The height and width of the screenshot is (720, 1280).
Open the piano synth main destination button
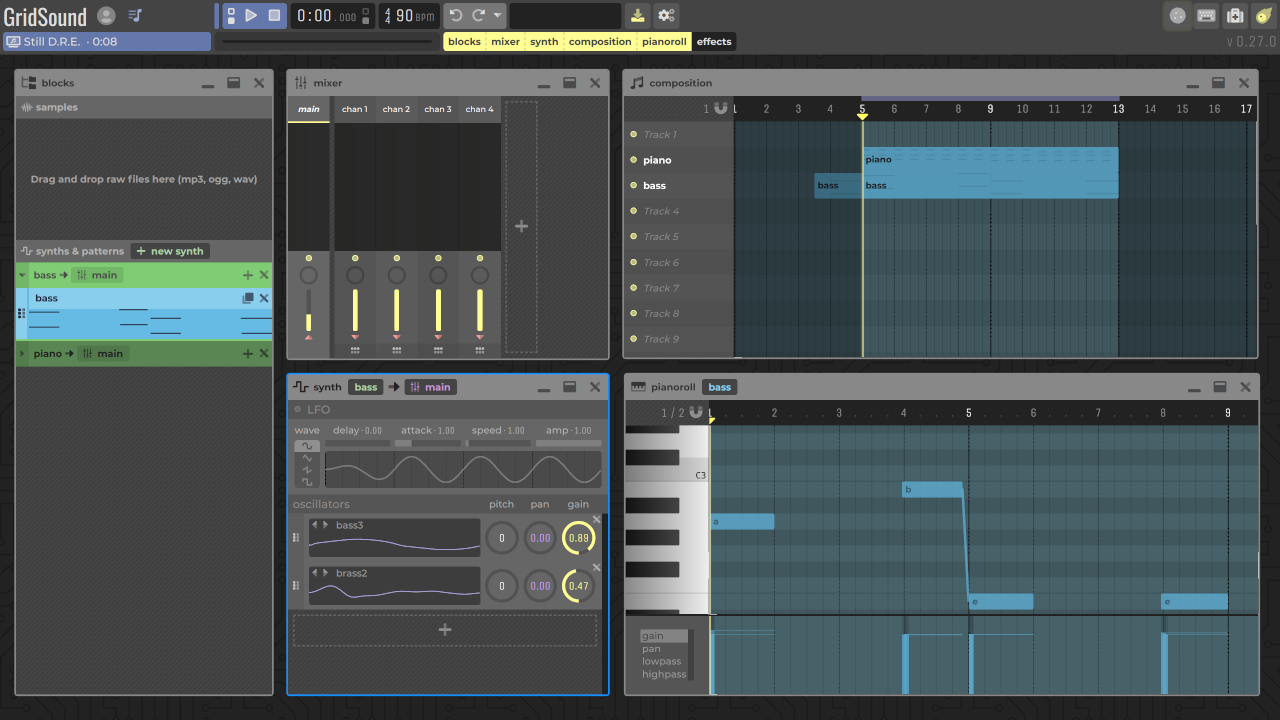click(103, 353)
